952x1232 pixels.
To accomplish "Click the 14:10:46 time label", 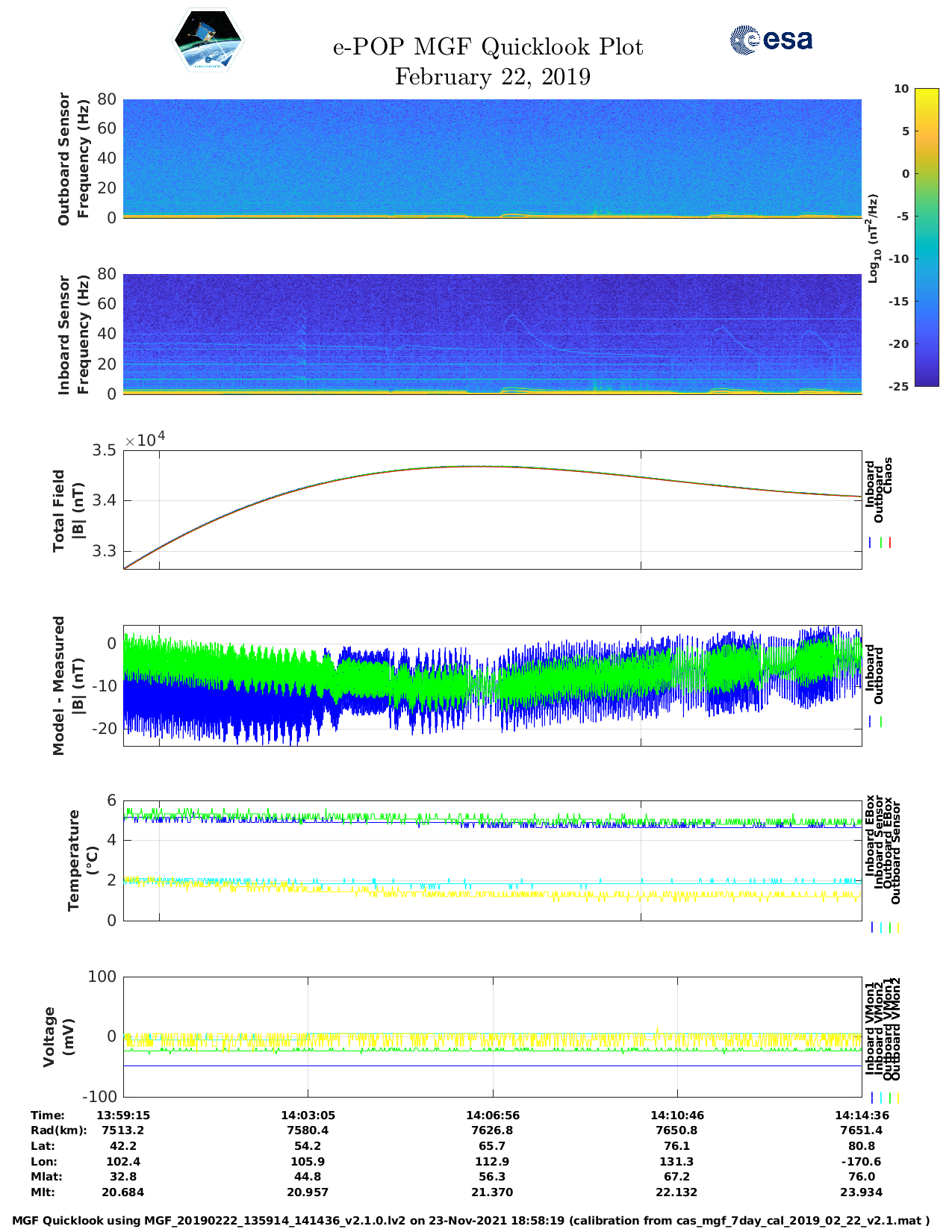I will [x=677, y=1115].
